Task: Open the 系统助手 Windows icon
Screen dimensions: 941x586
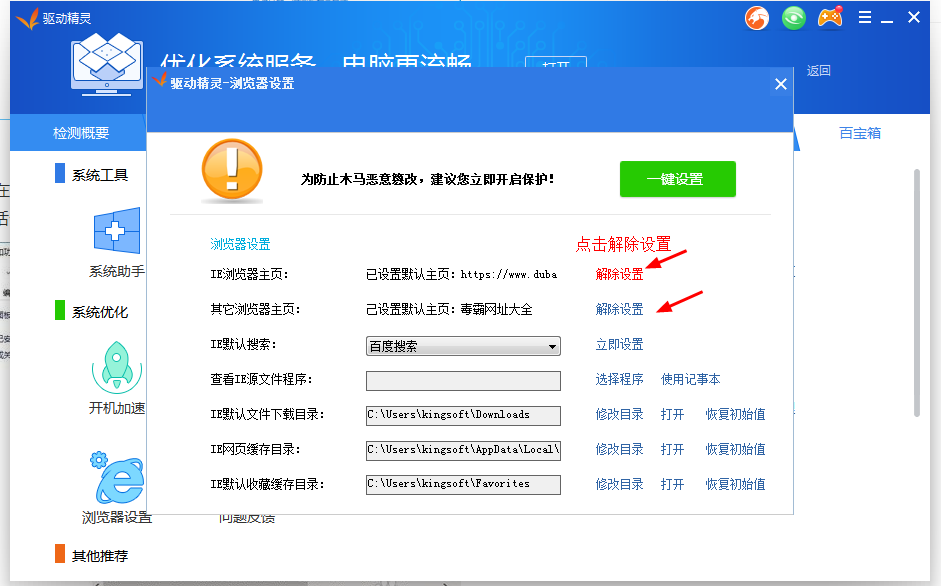Action: point(117,231)
